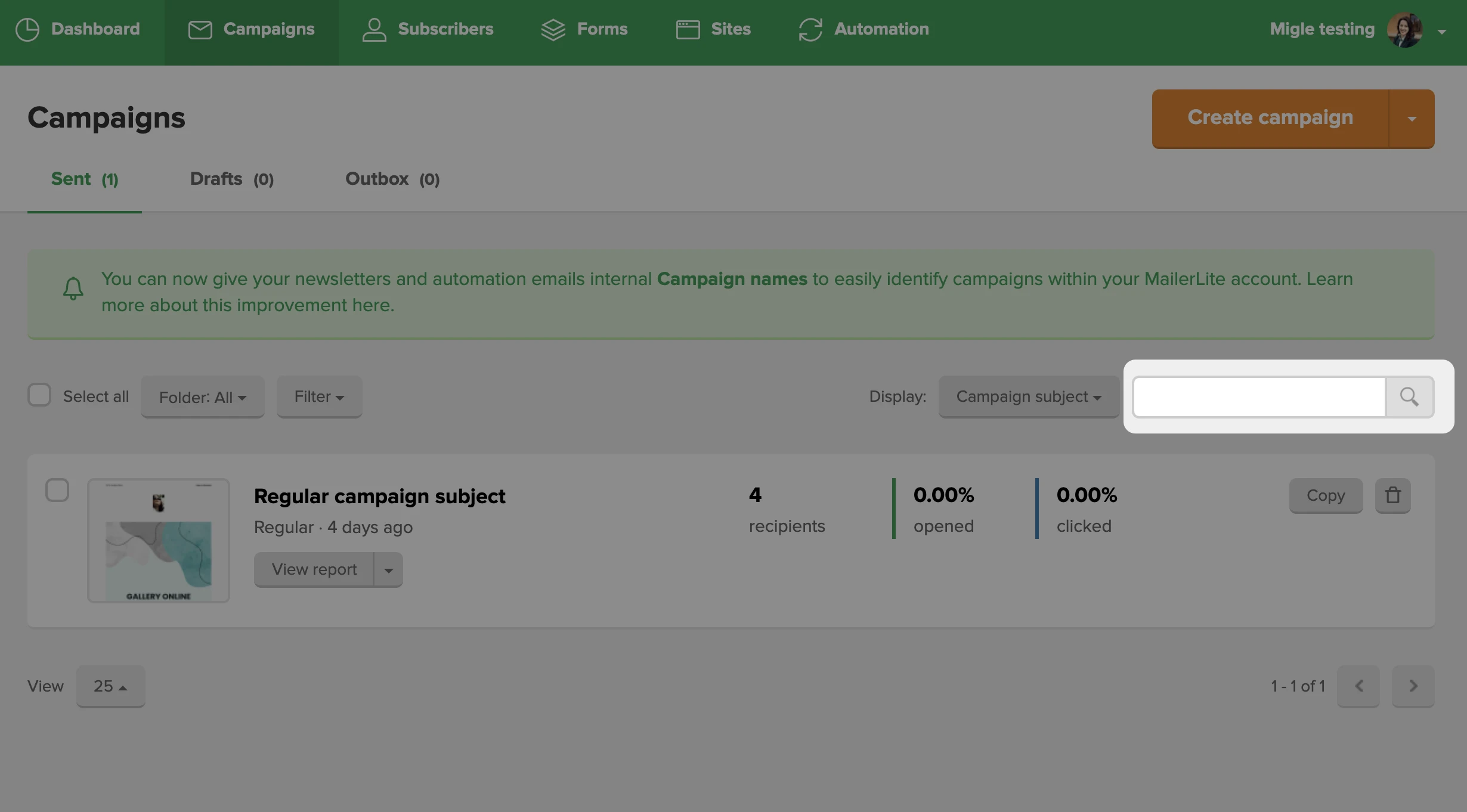Click the Copy button
1467x812 pixels.
pyautogui.click(x=1326, y=495)
